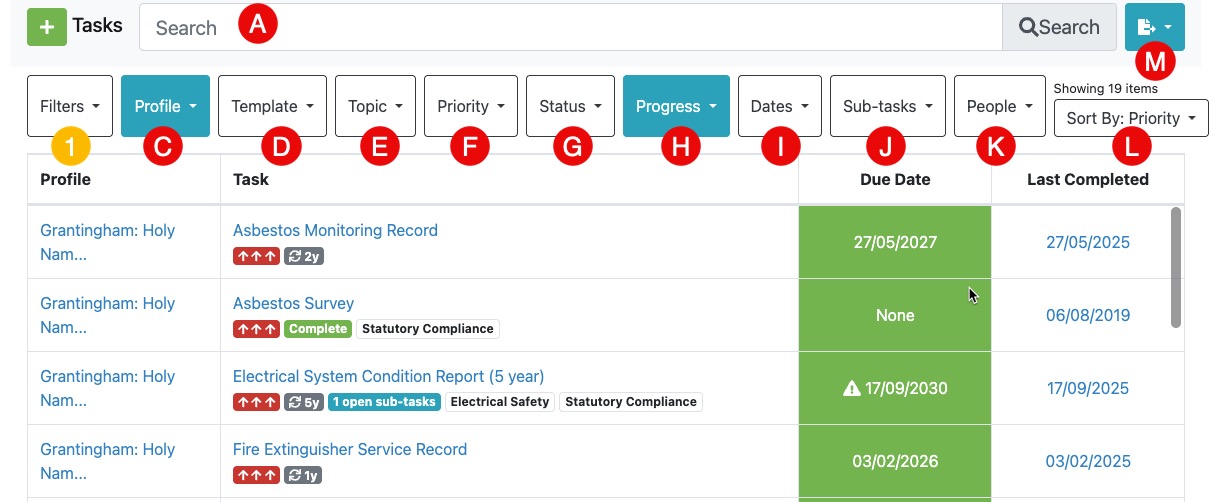Viewport: 1212px width, 502px height.
Task: Click the vertical scrollbar on the task table
Action: [1175, 266]
